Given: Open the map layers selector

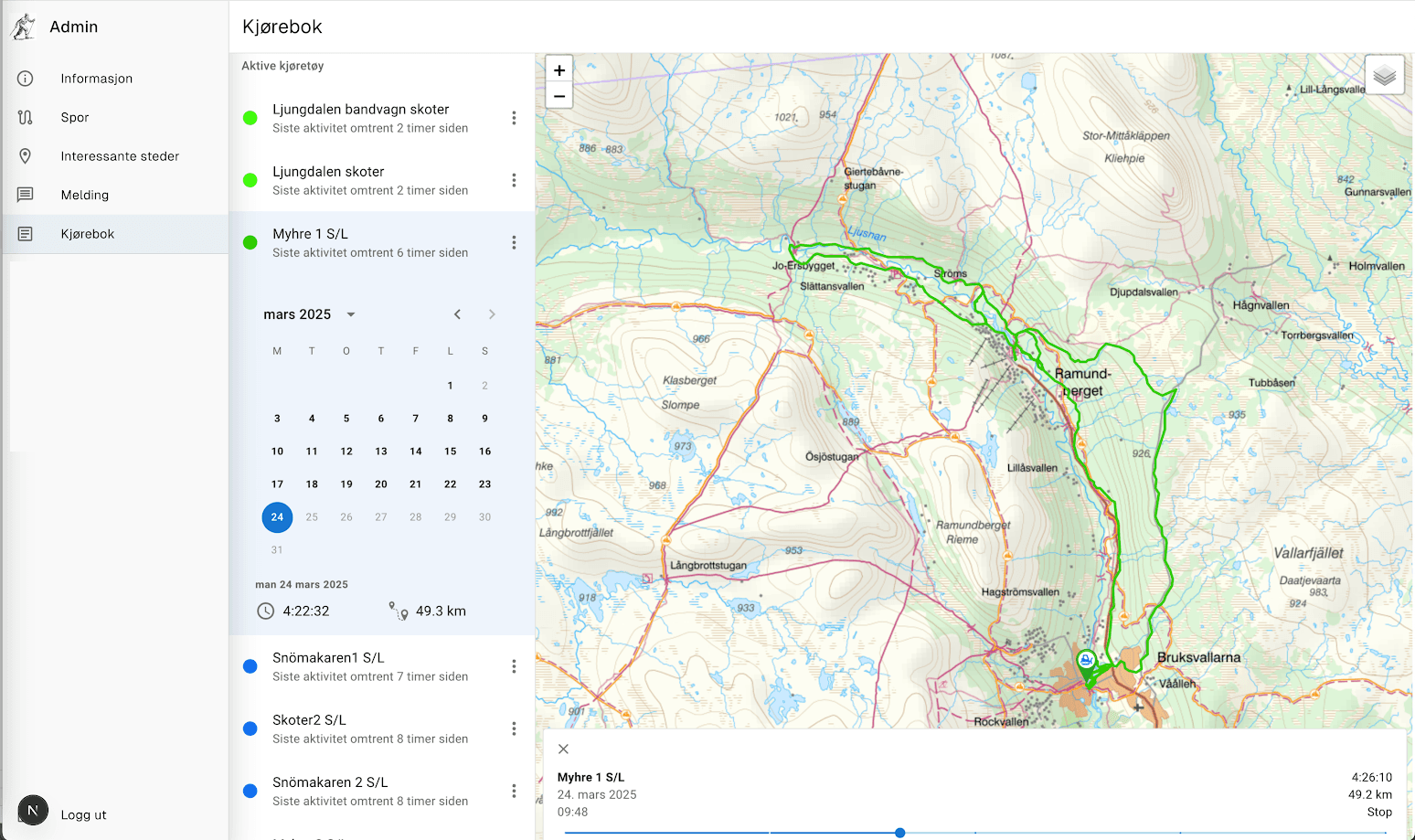Looking at the screenshot, I should (x=1384, y=75).
